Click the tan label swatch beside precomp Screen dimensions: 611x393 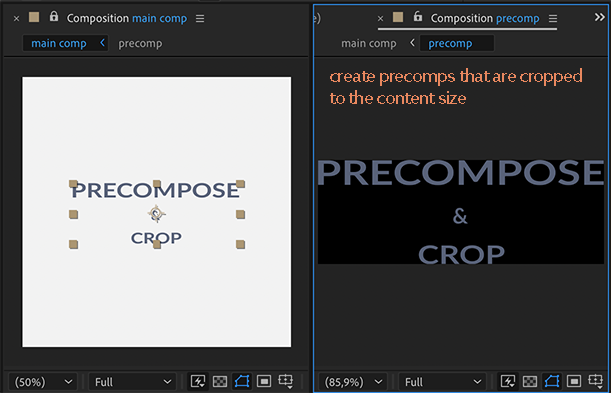(x=398, y=17)
